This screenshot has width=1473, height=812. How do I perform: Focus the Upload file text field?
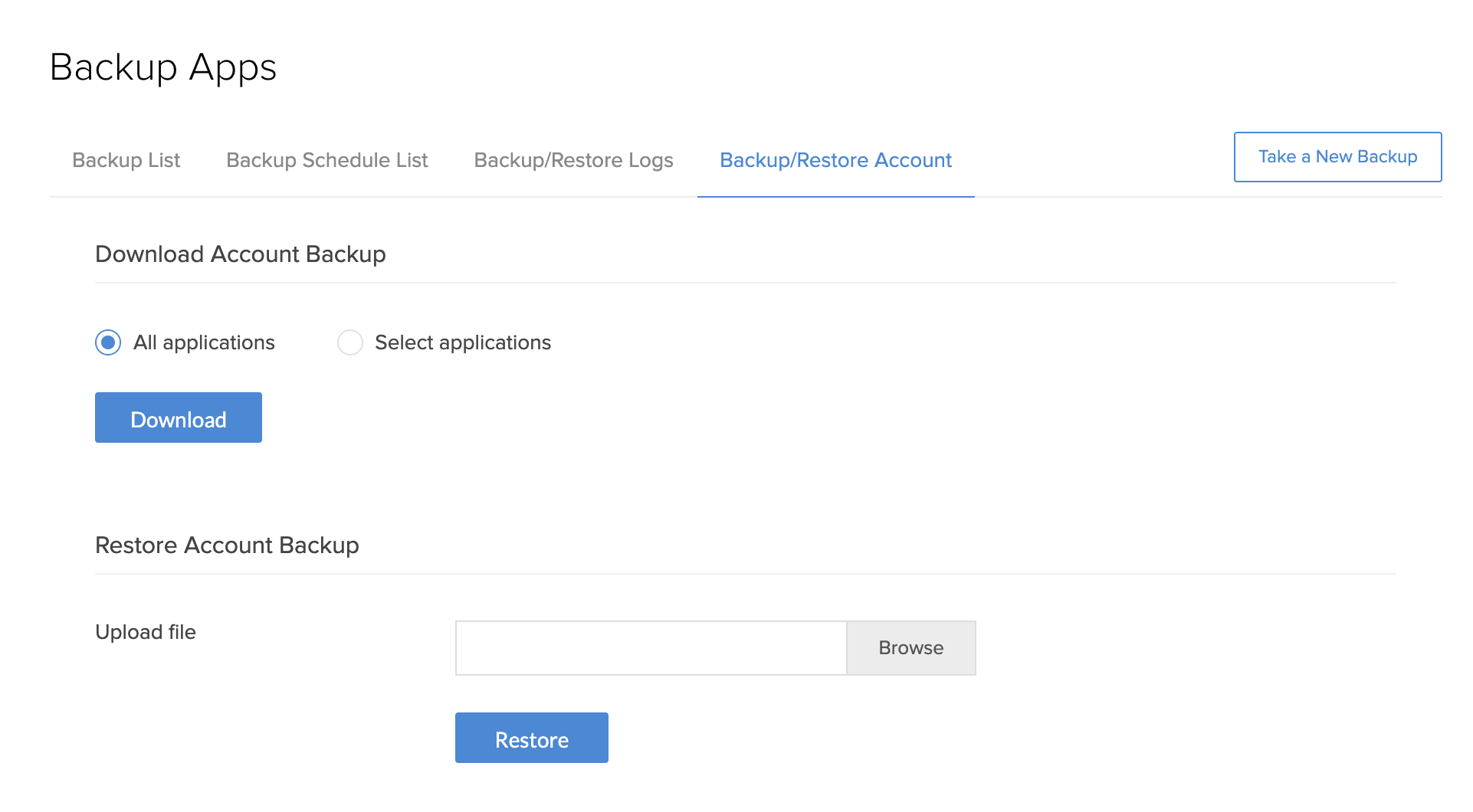tap(651, 648)
